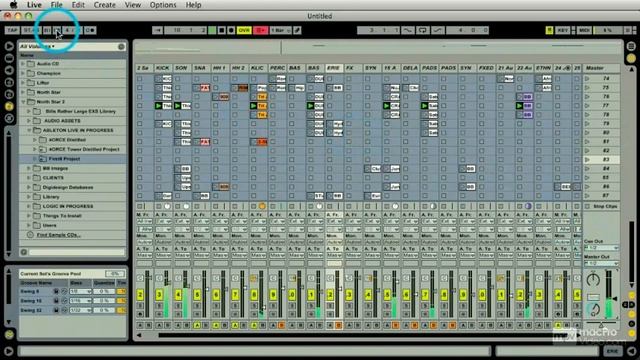Screen dimensions: 640x360
Task: Launch scene 83 from the Master column
Action: click(587, 160)
